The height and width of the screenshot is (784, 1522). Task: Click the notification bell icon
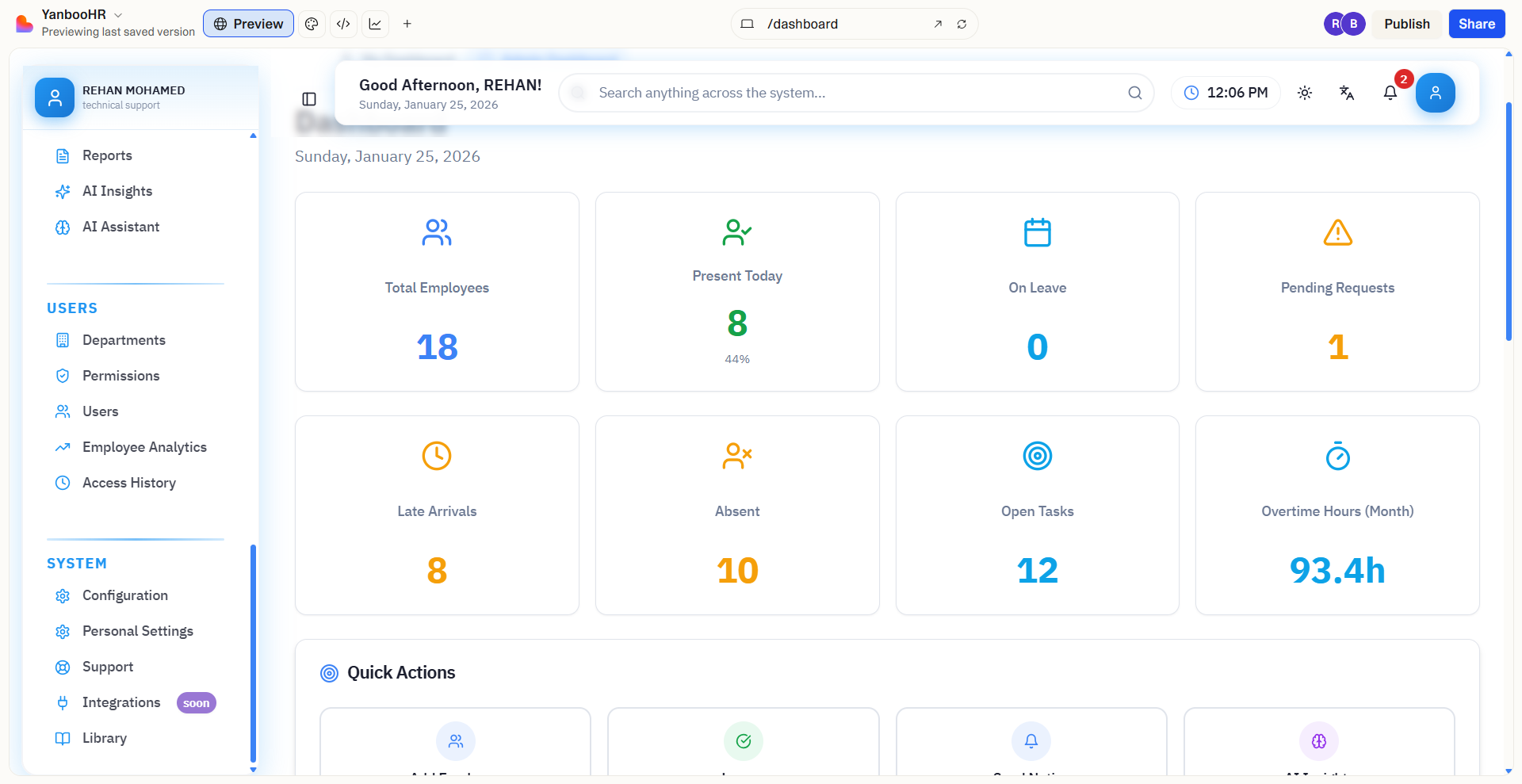(x=1390, y=93)
